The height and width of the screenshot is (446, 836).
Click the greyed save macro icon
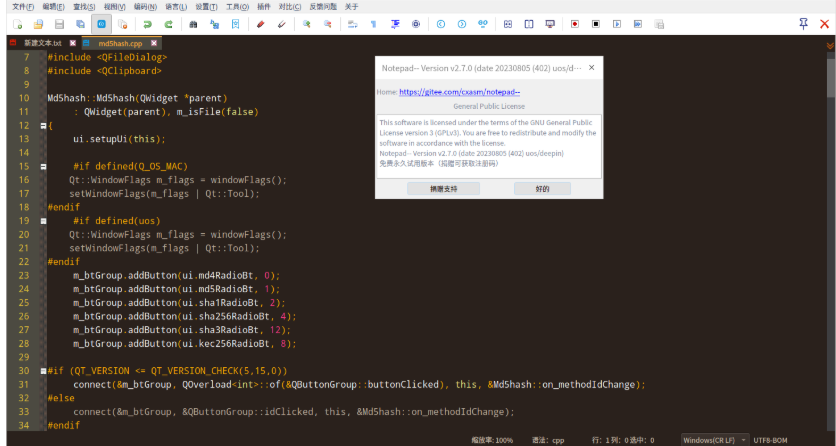coord(659,24)
